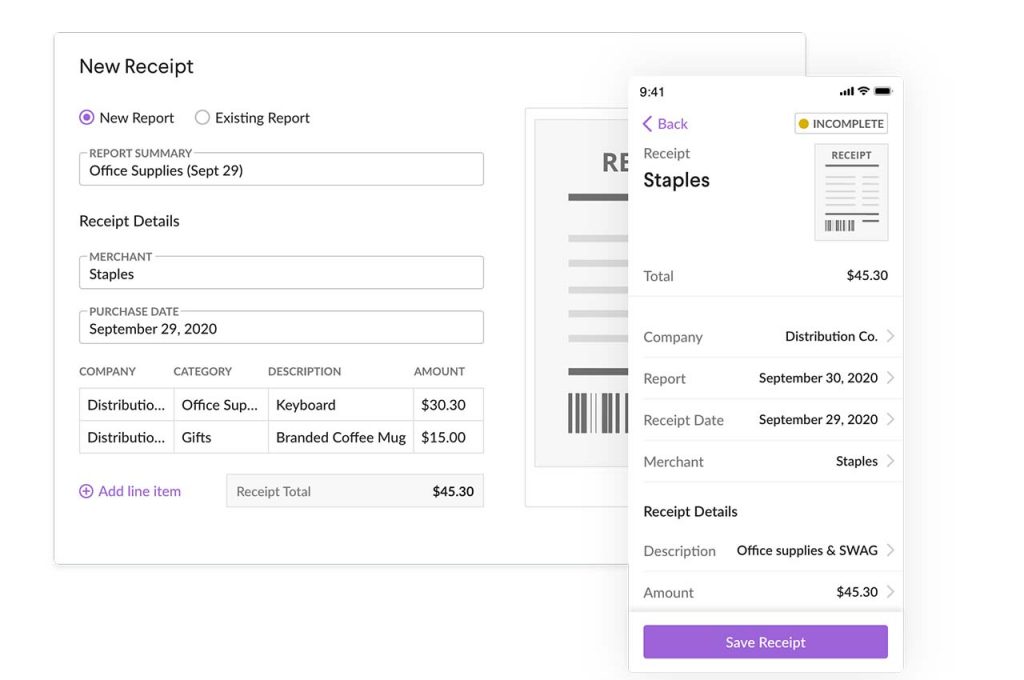Viewport: 1024px width, 680px height.
Task: Tap the Wi-Fi icon in status bar
Action: click(x=863, y=91)
